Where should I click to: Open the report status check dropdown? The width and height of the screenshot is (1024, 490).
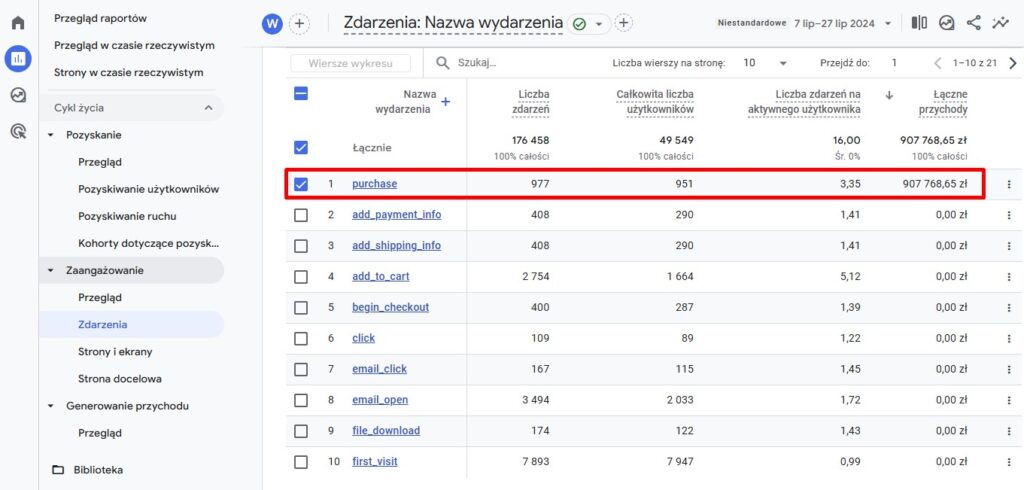pos(589,24)
